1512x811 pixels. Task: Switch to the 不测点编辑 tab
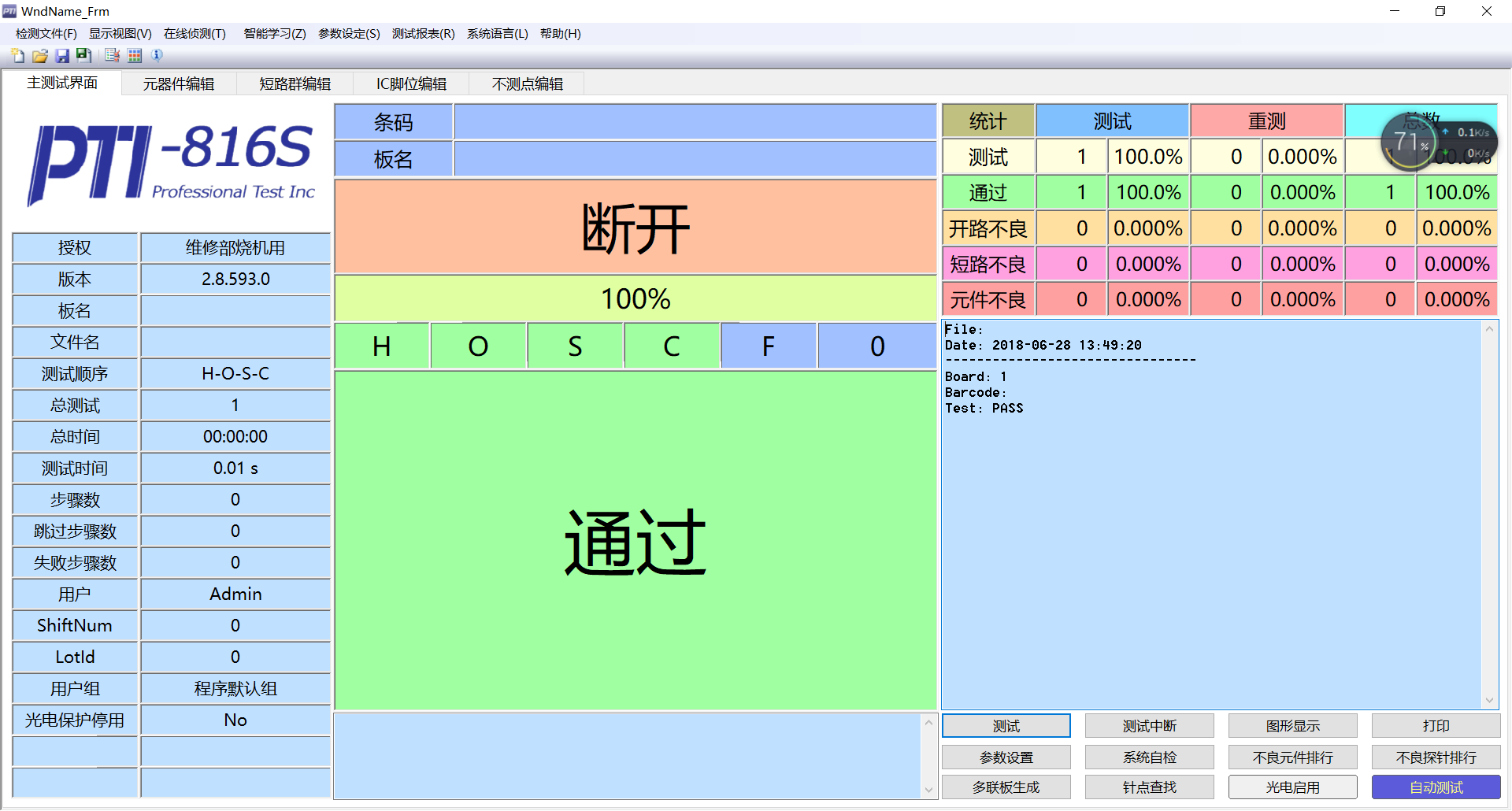point(527,83)
